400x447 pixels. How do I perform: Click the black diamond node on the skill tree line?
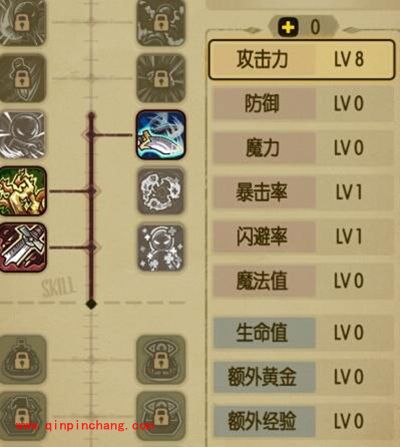pos(91,304)
